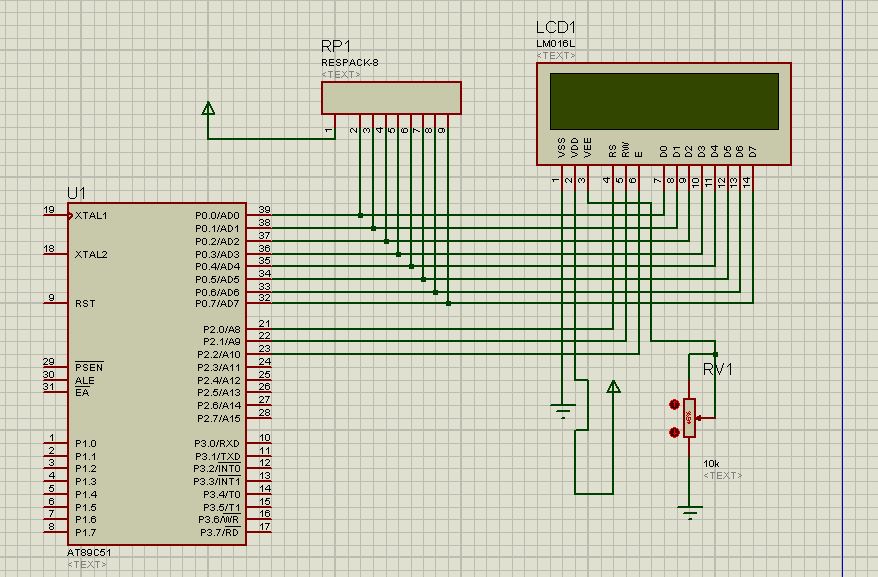The height and width of the screenshot is (577, 878).
Task: Click pin number 14 below LCD D7
Action: 746,182
